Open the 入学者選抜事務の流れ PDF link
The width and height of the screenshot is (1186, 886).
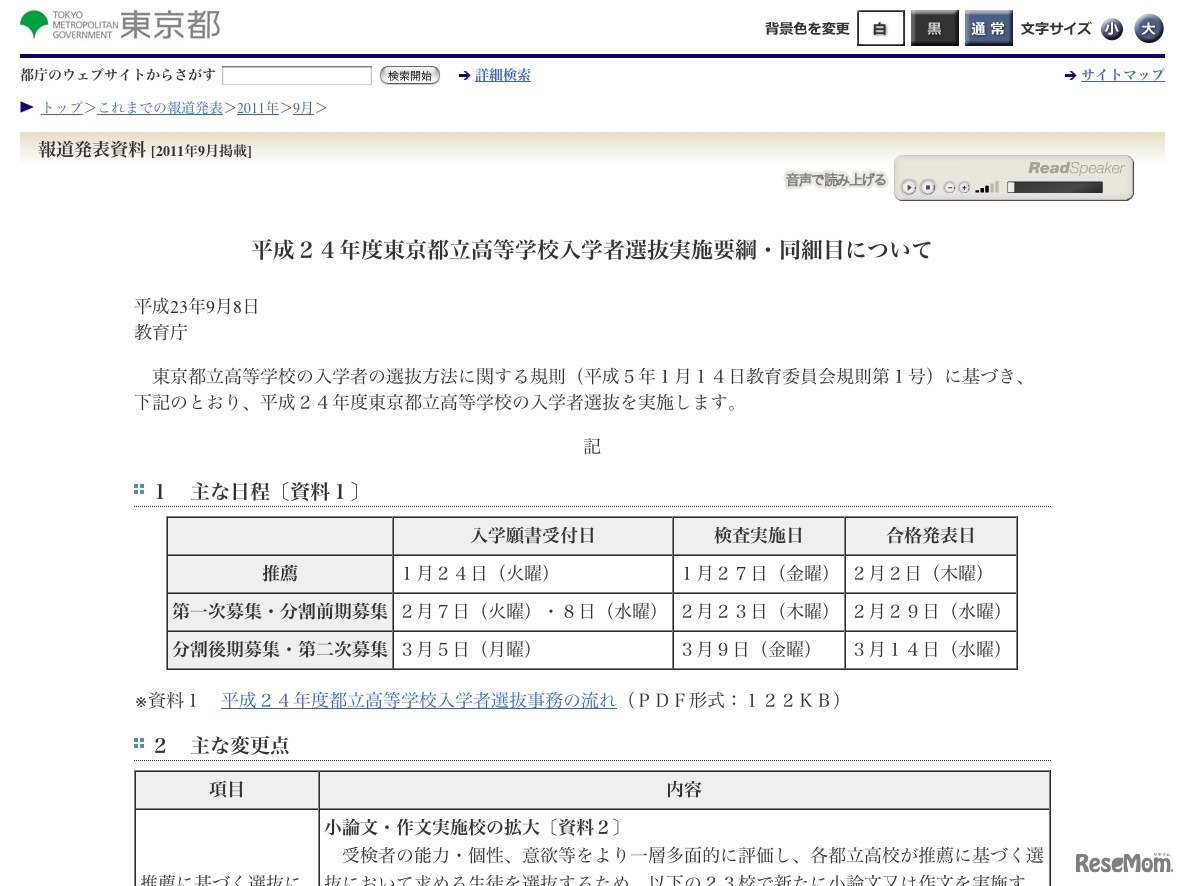(x=418, y=700)
